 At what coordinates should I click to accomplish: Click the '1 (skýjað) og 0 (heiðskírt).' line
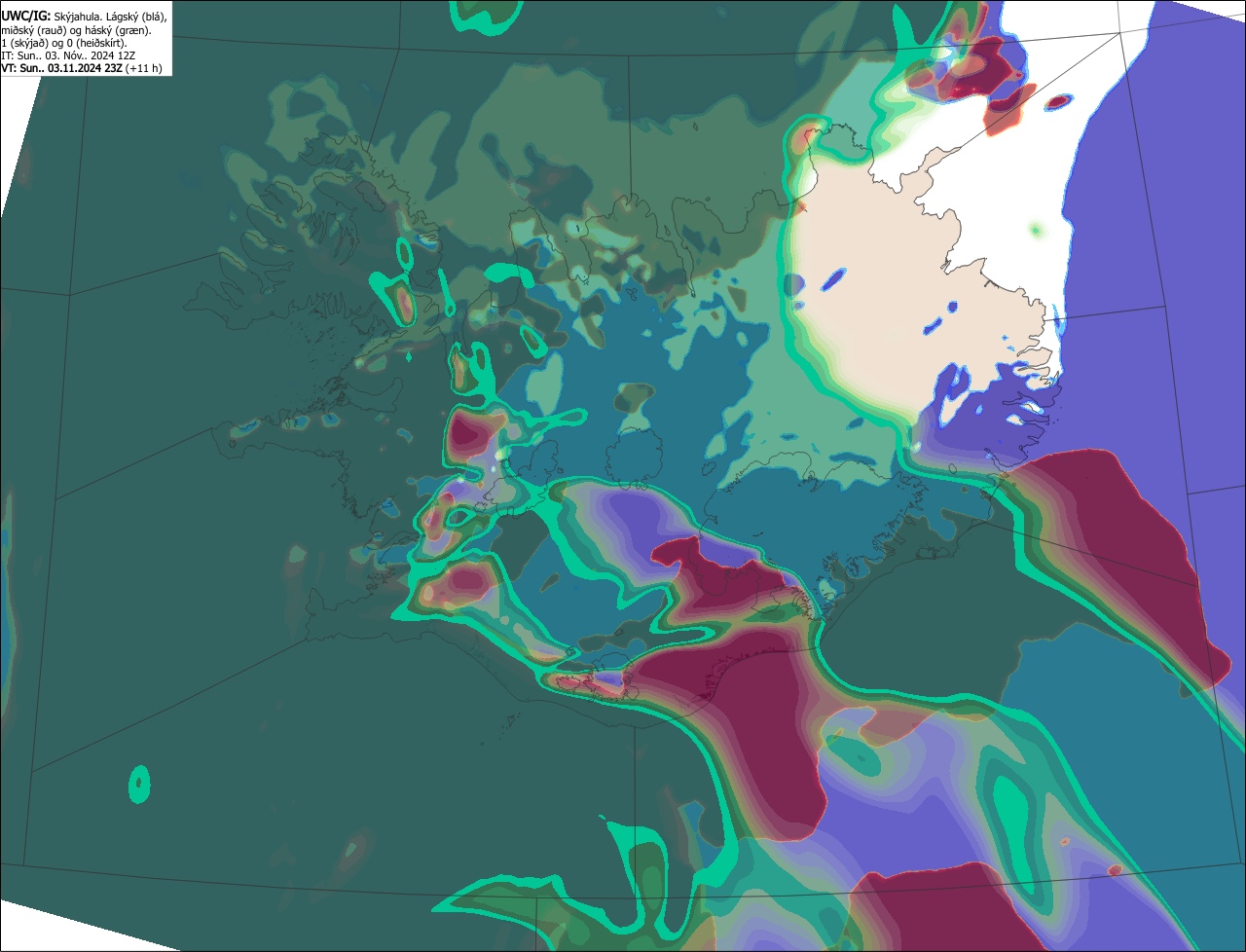tap(64, 44)
